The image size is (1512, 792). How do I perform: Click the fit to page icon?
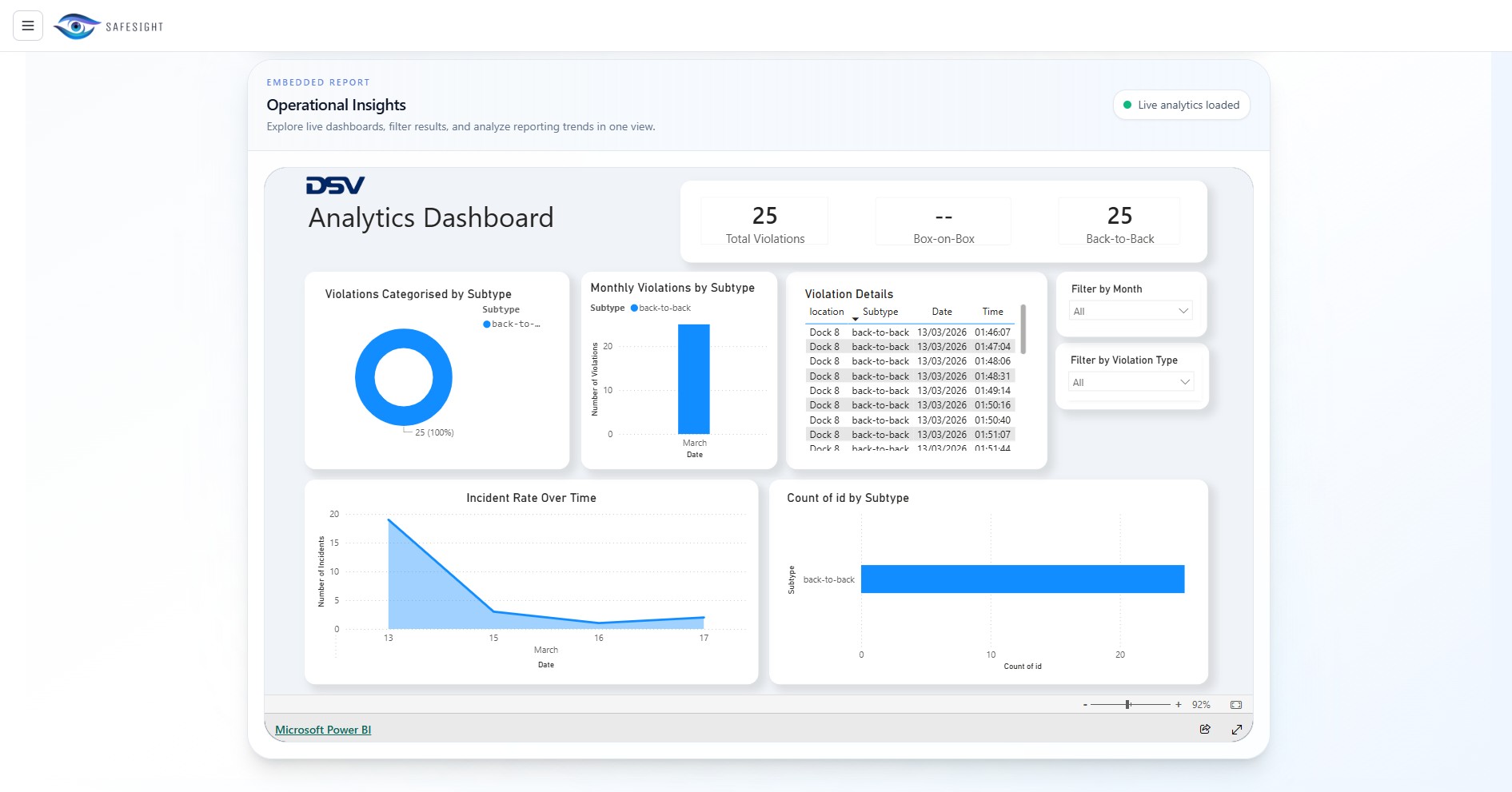tap(1236, 705)
